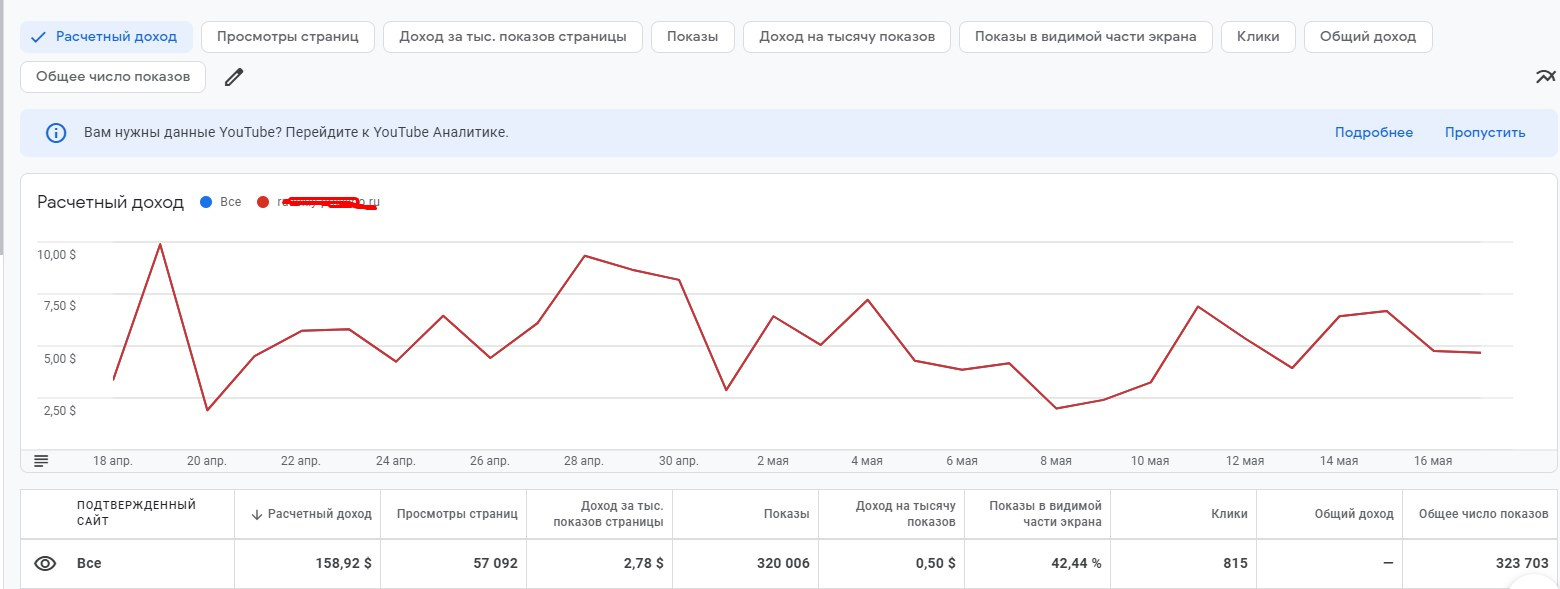Sort by 'Просмотры страниц' column header
The image size is (1560, 589).
tap(456, 514)
